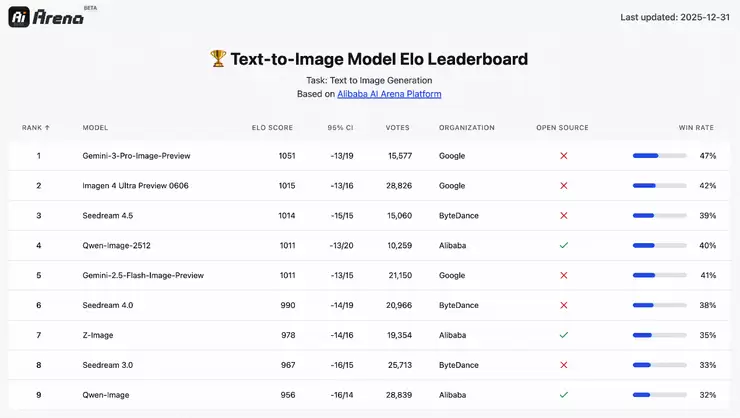
Task: Click the green checkmark in Z-Image row
Action: coord(564,335)
